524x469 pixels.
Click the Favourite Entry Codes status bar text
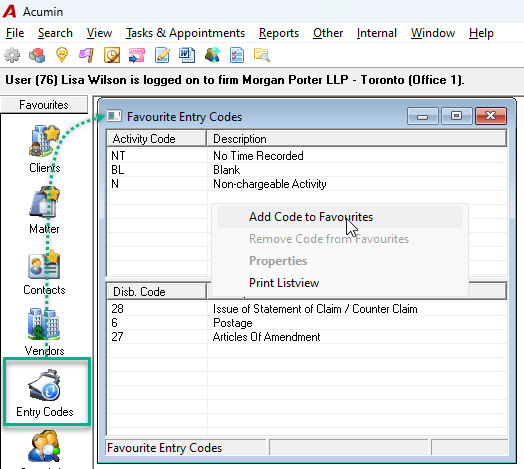[164, 448]
